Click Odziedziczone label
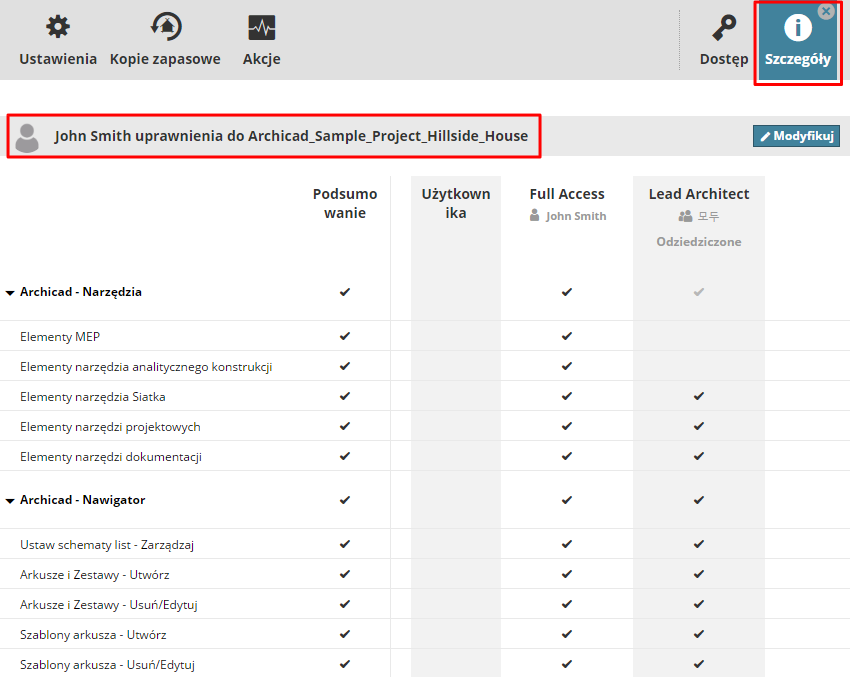The width and height of the screenshot is (850, 677). click(x=699, y=242)
